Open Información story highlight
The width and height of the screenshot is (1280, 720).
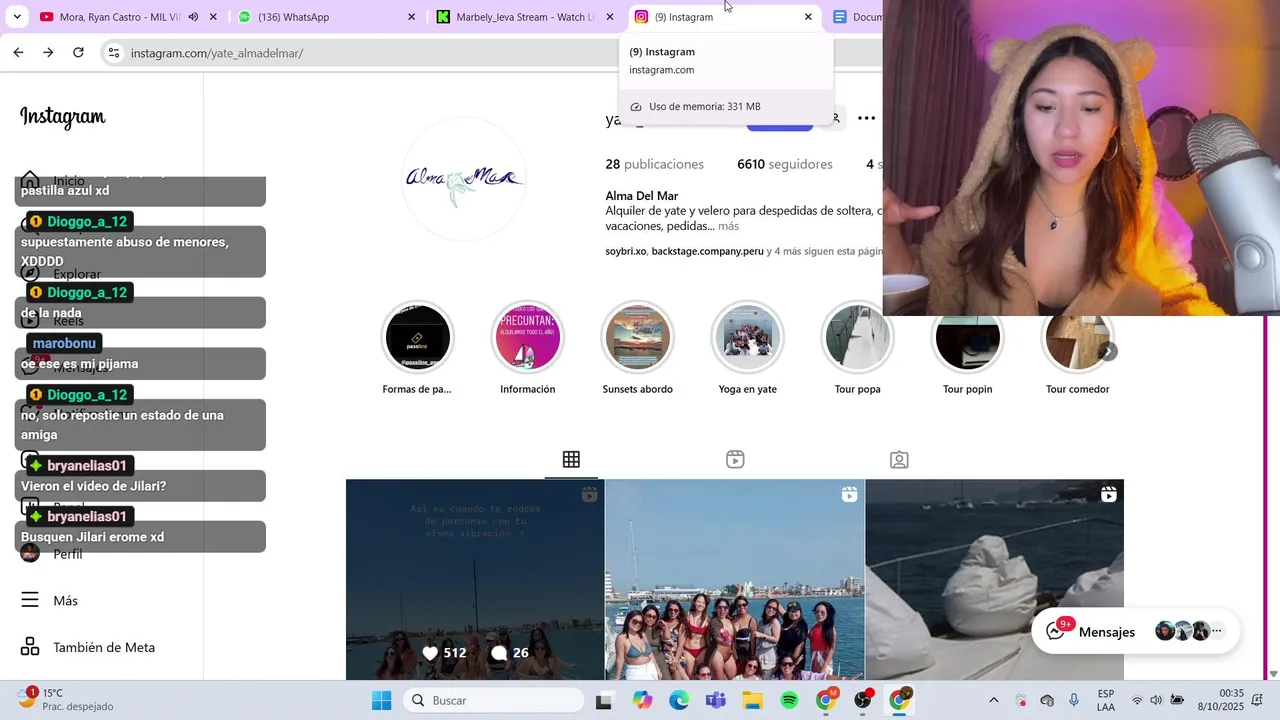527,338
